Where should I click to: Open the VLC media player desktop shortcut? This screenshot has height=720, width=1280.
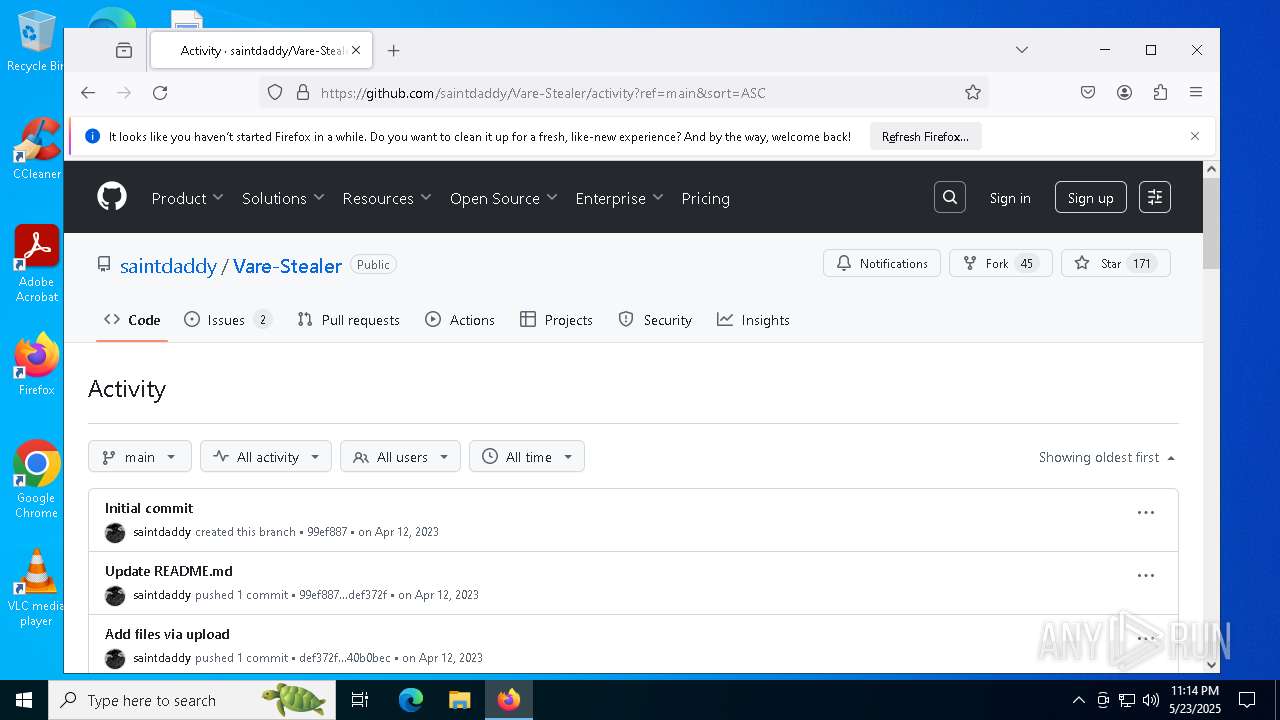(x=37, y=588)
